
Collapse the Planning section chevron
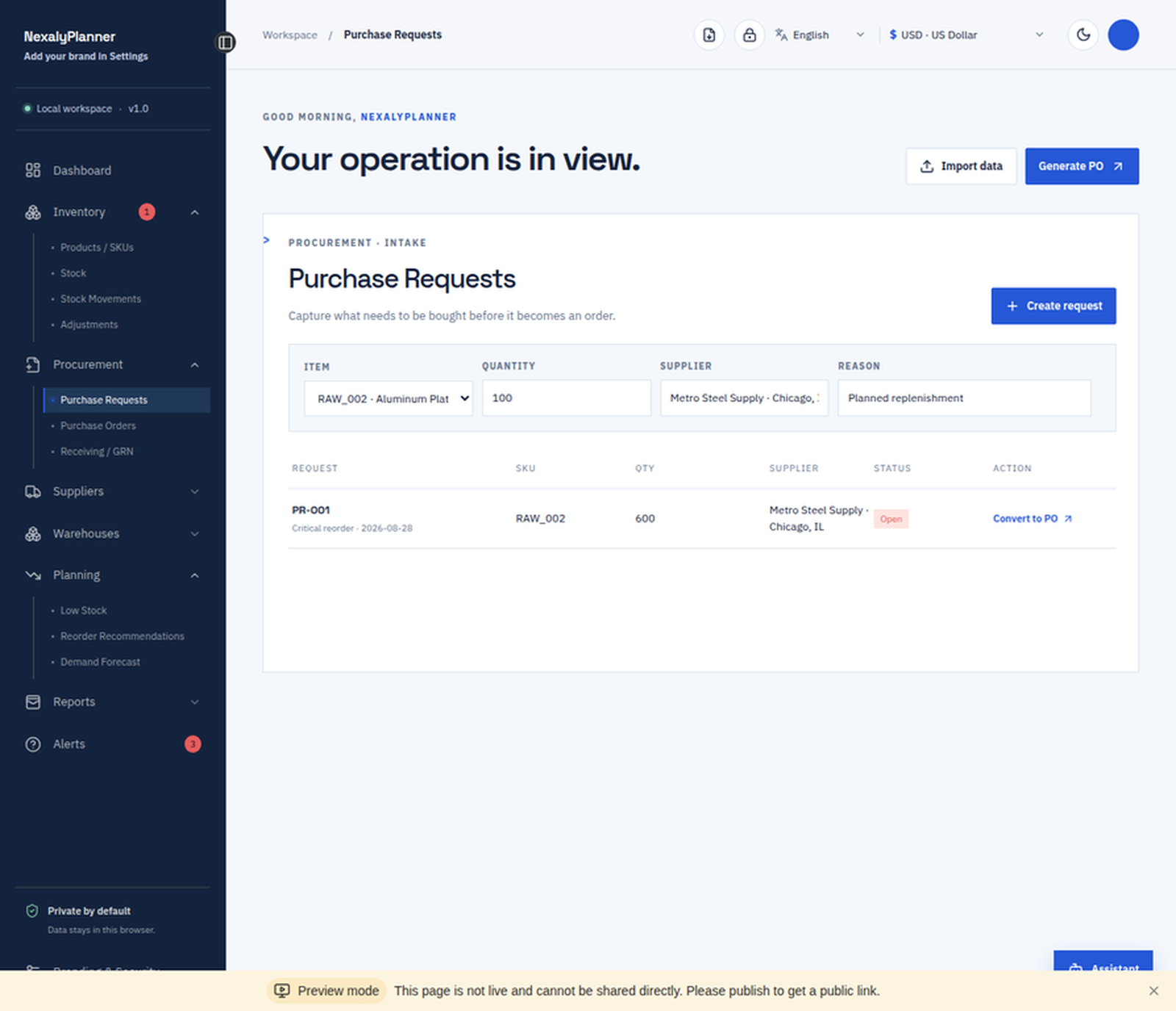(x=195, y=575)
